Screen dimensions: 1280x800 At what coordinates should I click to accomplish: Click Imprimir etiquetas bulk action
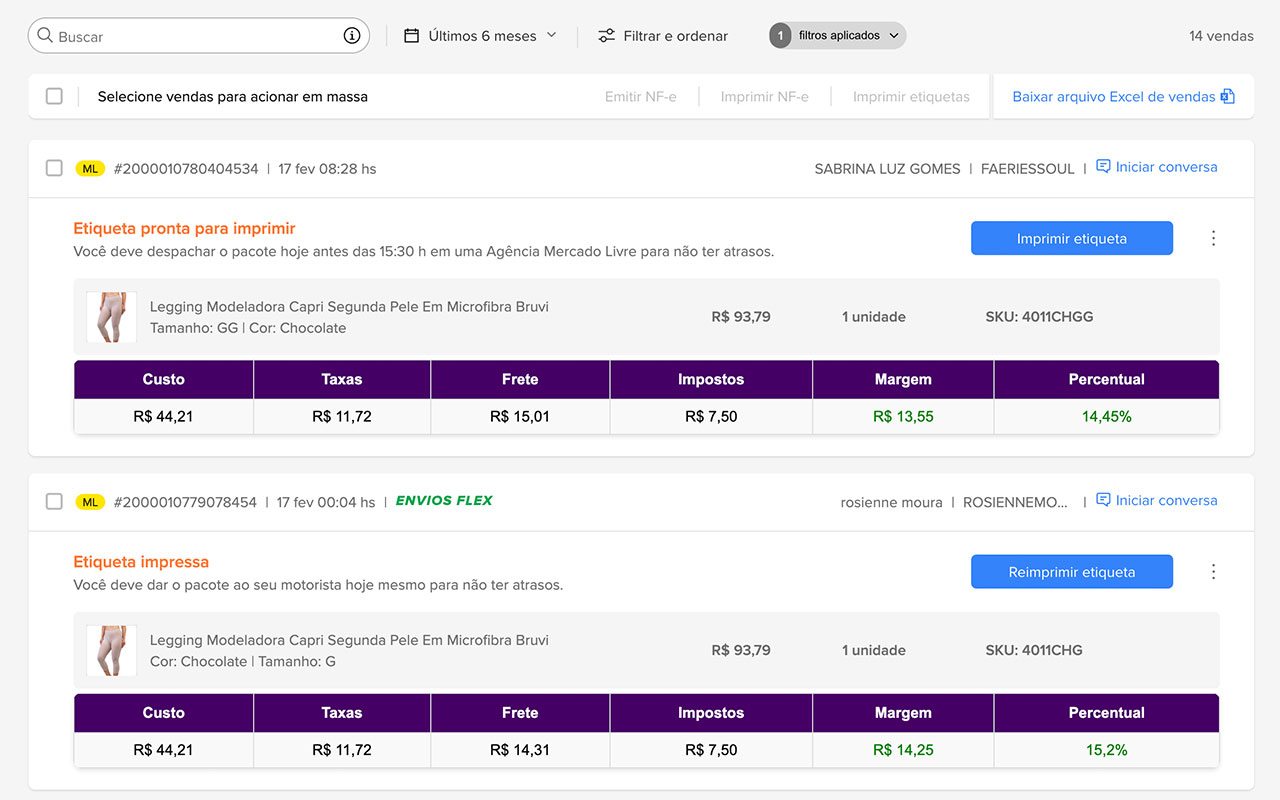pyautogui.click(x=911, y=97)
